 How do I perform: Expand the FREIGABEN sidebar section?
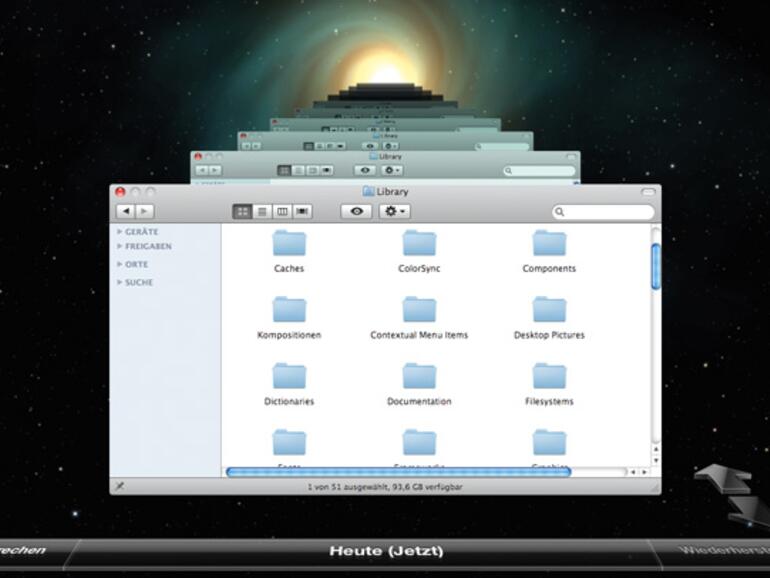pos(119,246)
